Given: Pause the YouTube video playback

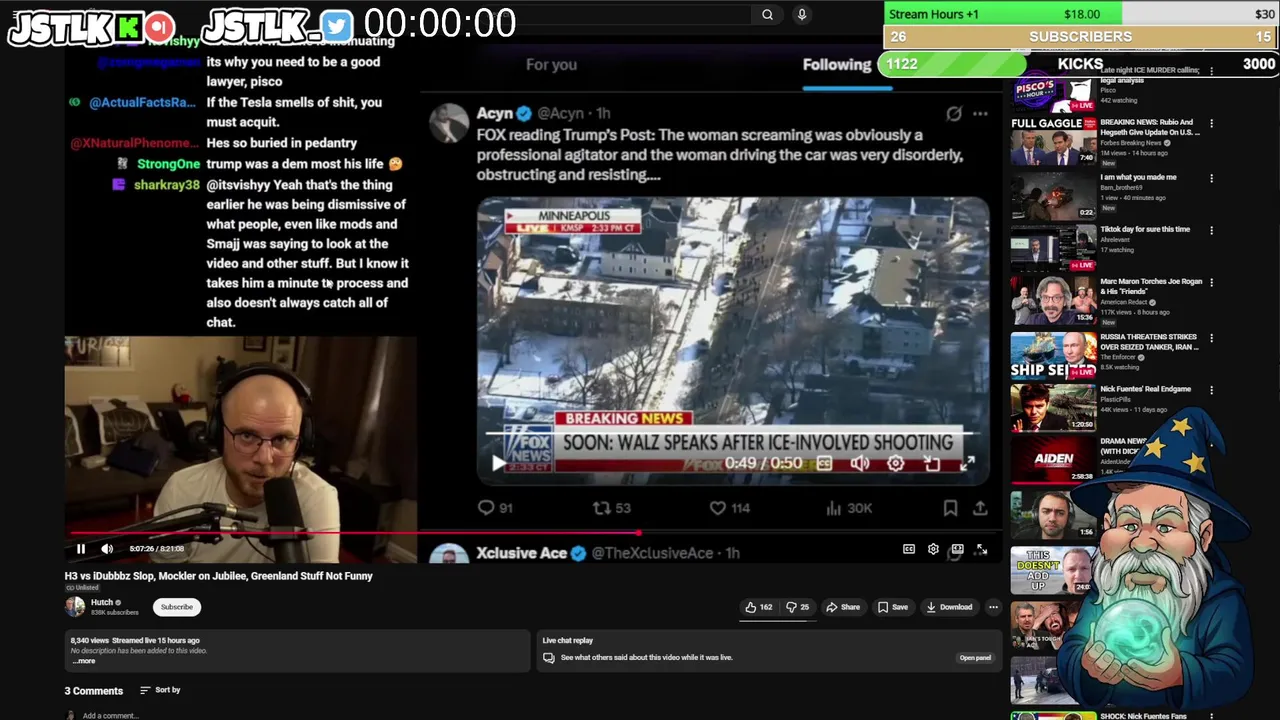Looking at the screenshot, I should [x=81, y=549].
